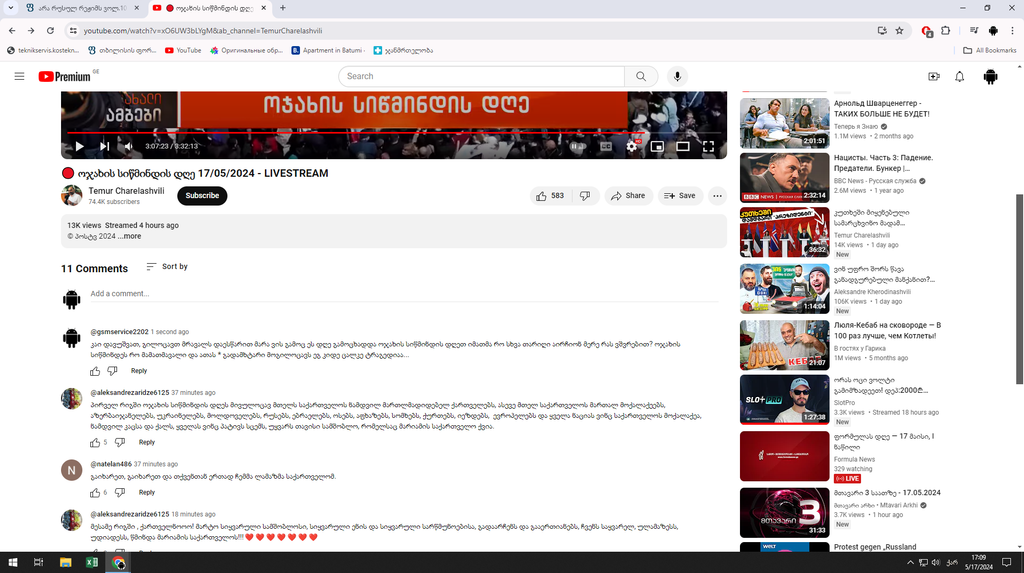Like the comment by @gsmservice2202
Viewport: 1024px width, 573px height.
[95, 371]
